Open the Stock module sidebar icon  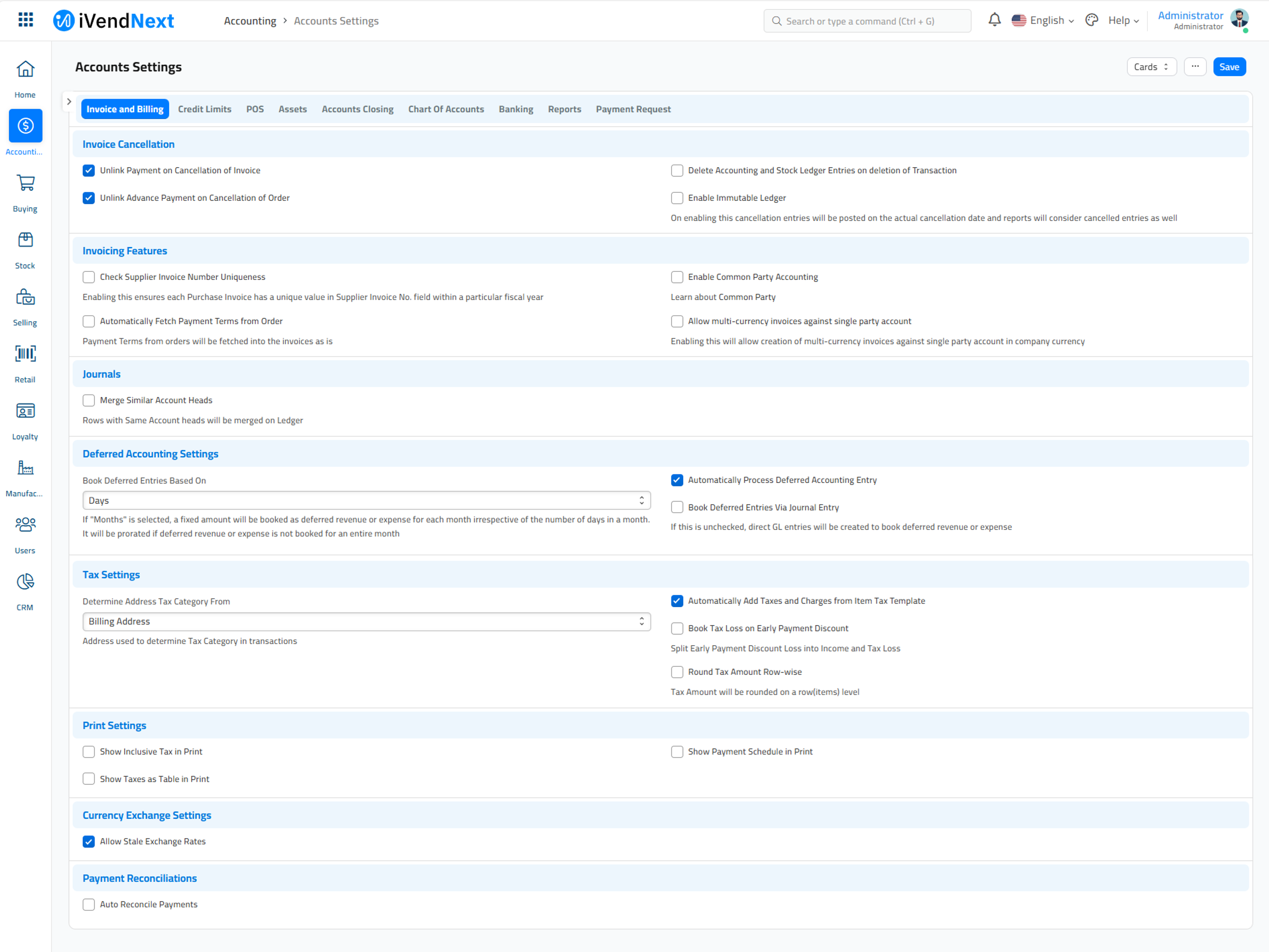coord(25,240)
